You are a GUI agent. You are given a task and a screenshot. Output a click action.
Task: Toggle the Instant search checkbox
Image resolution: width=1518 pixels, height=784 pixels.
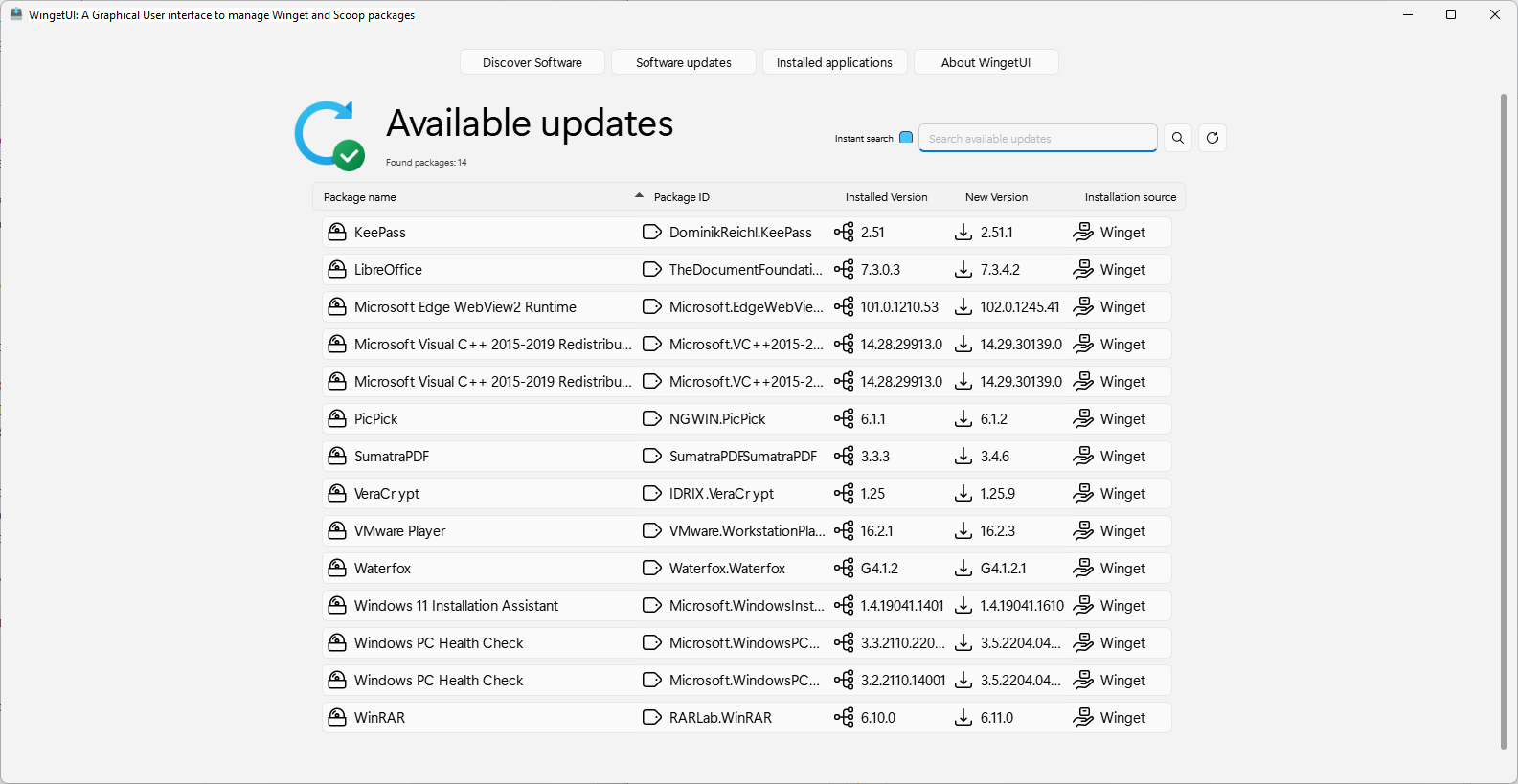coord(906,137)
